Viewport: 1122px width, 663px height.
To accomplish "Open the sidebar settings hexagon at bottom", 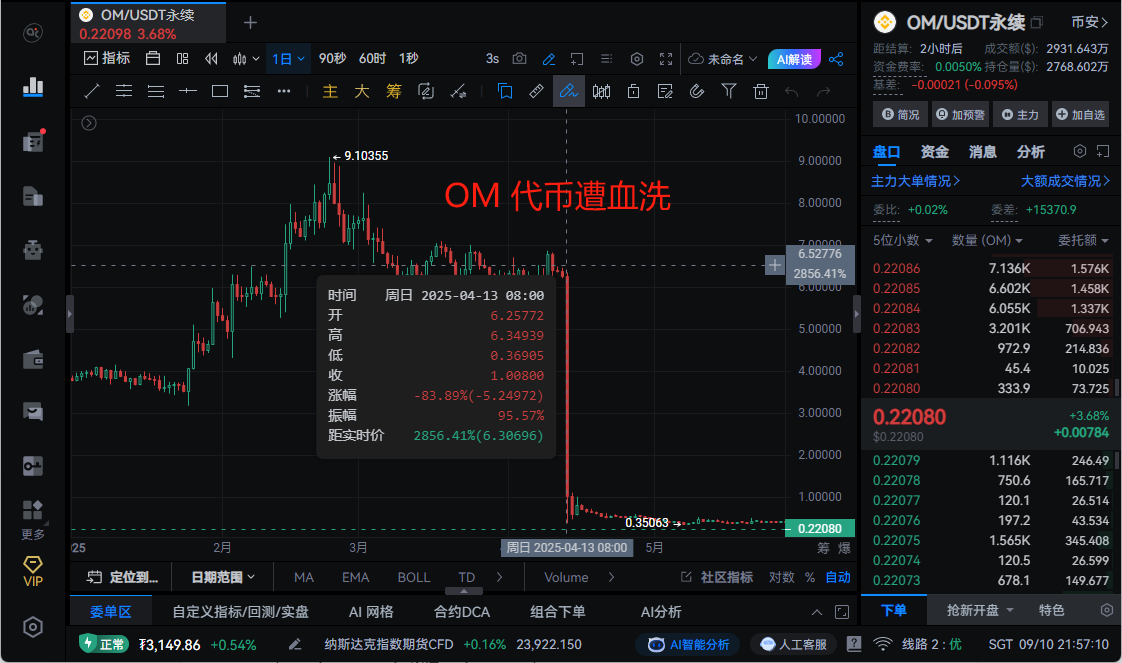I will click(x=33, y=627).
